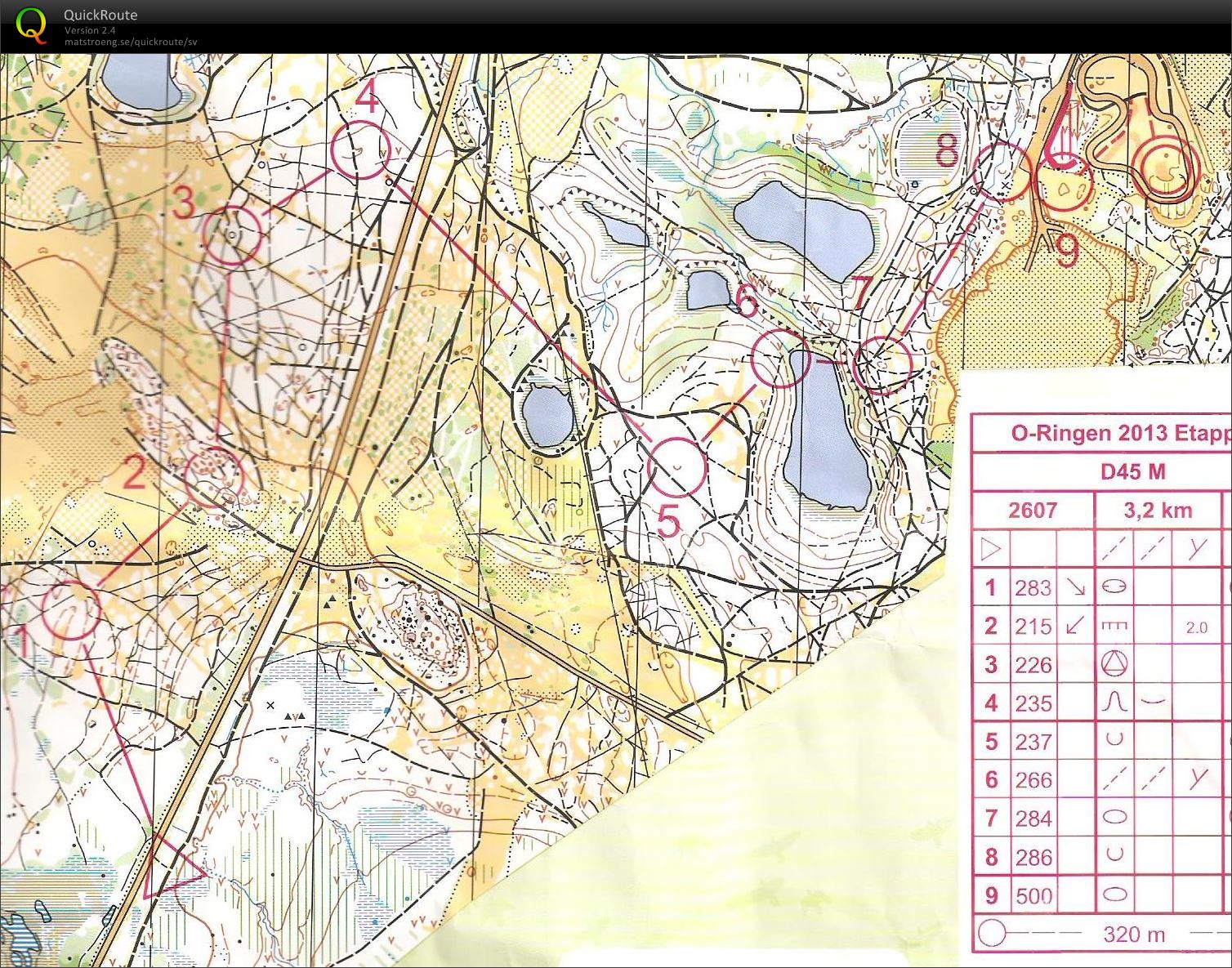Click control code 283 in row 1
The width and height of the screenshot is (1232, 968).
[x=1033, y=588]
